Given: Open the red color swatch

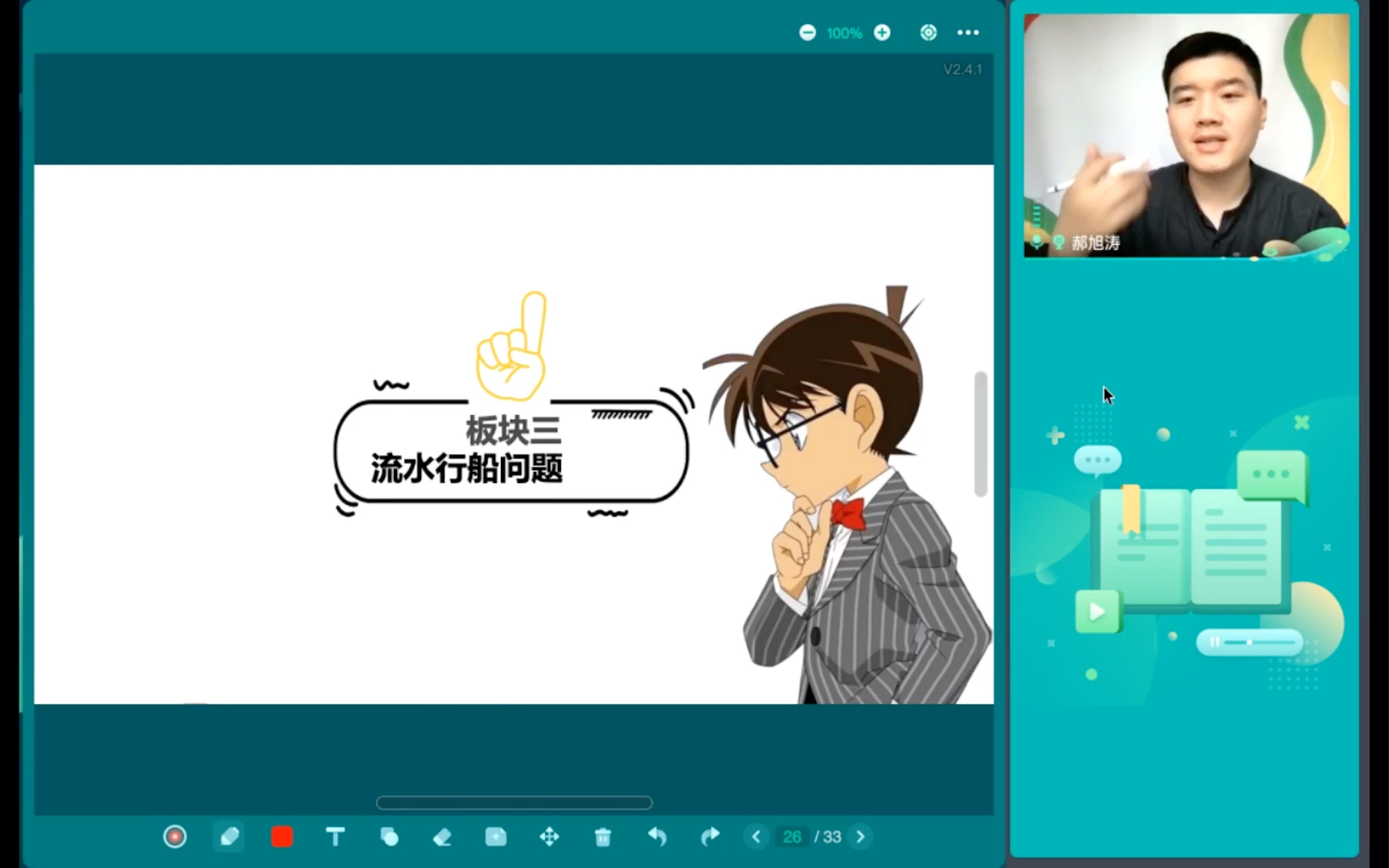Looking at the screenshot, I should point(282,836).
